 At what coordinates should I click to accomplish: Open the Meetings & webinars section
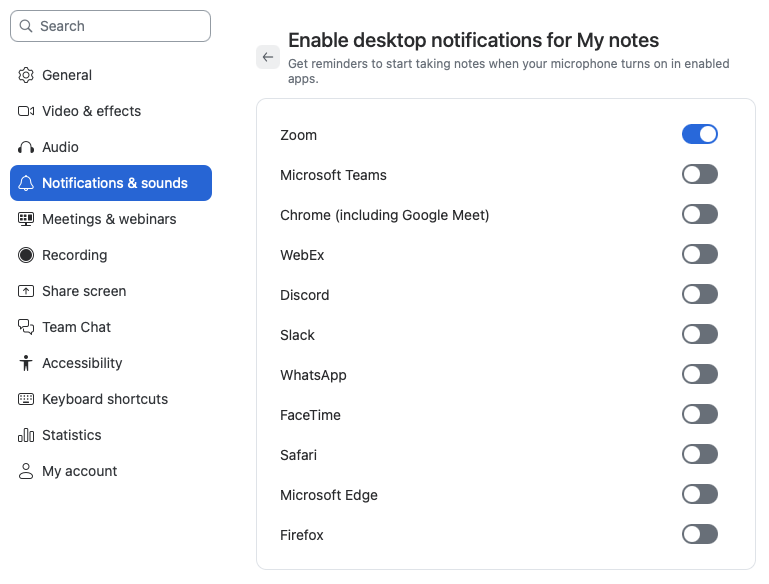coord(111,219)
